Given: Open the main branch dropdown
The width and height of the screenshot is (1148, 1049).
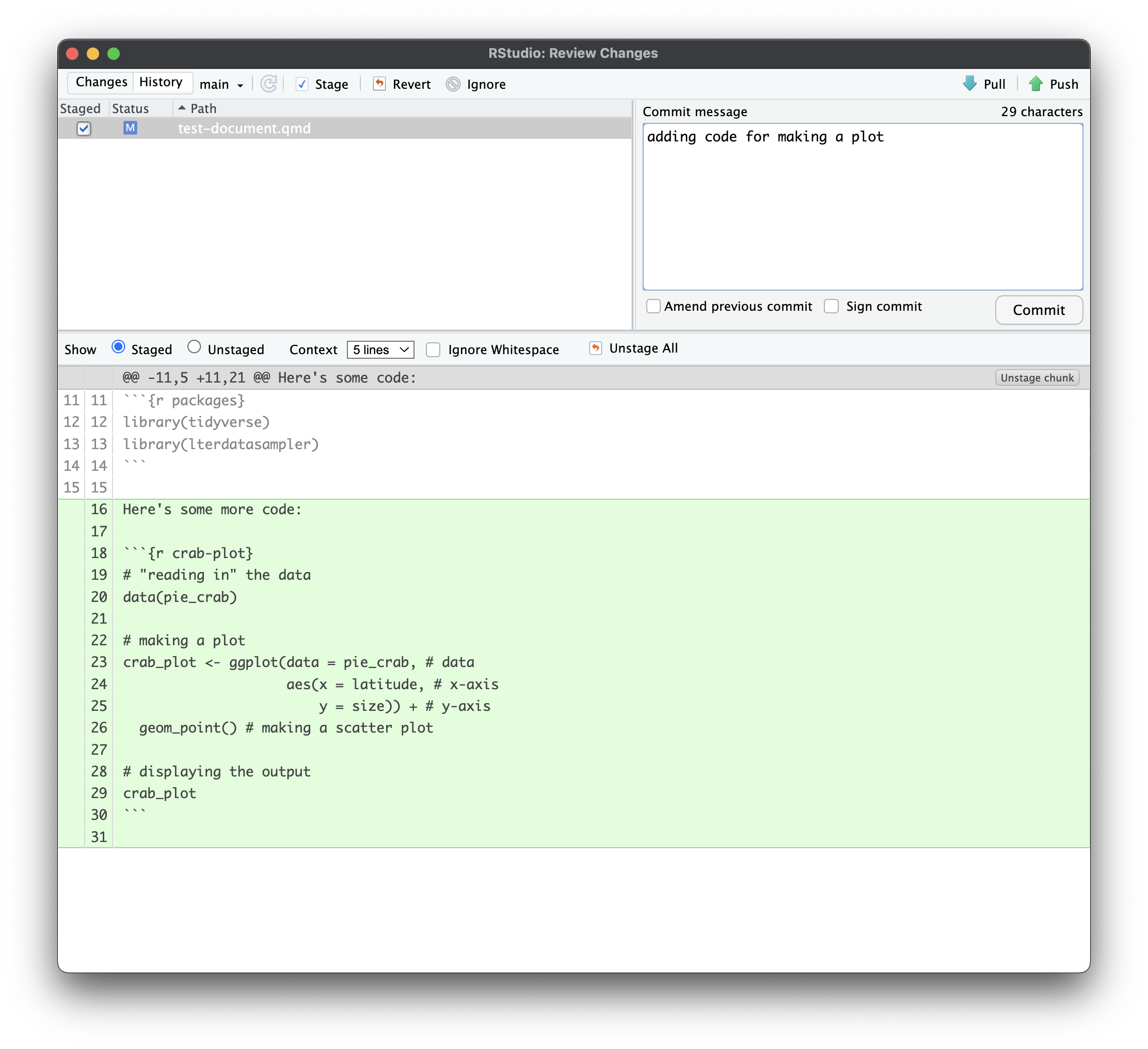Looking at the screenshot, I should (x=221, y=85).
